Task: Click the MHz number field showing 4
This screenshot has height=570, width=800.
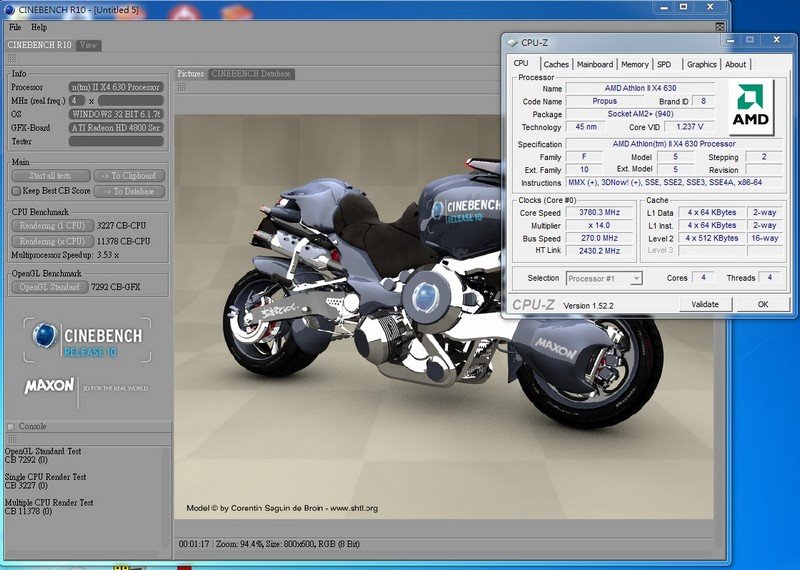Action: coord(77,101)
